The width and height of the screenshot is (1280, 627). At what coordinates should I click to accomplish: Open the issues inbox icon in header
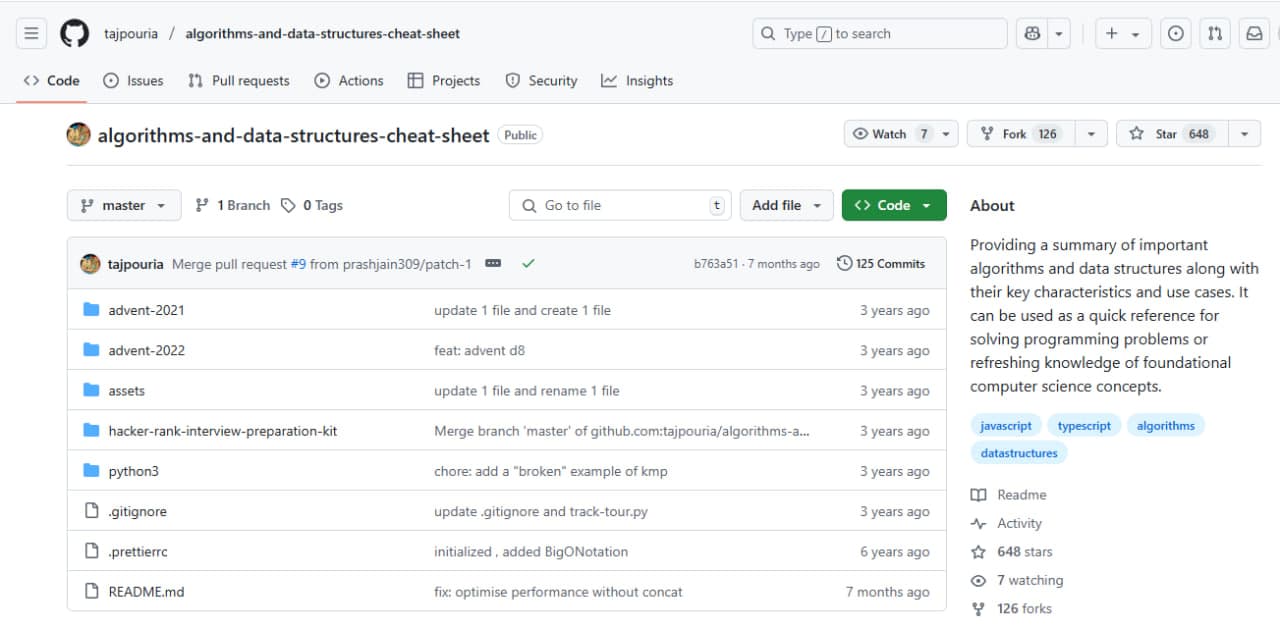pos(1176,33)
